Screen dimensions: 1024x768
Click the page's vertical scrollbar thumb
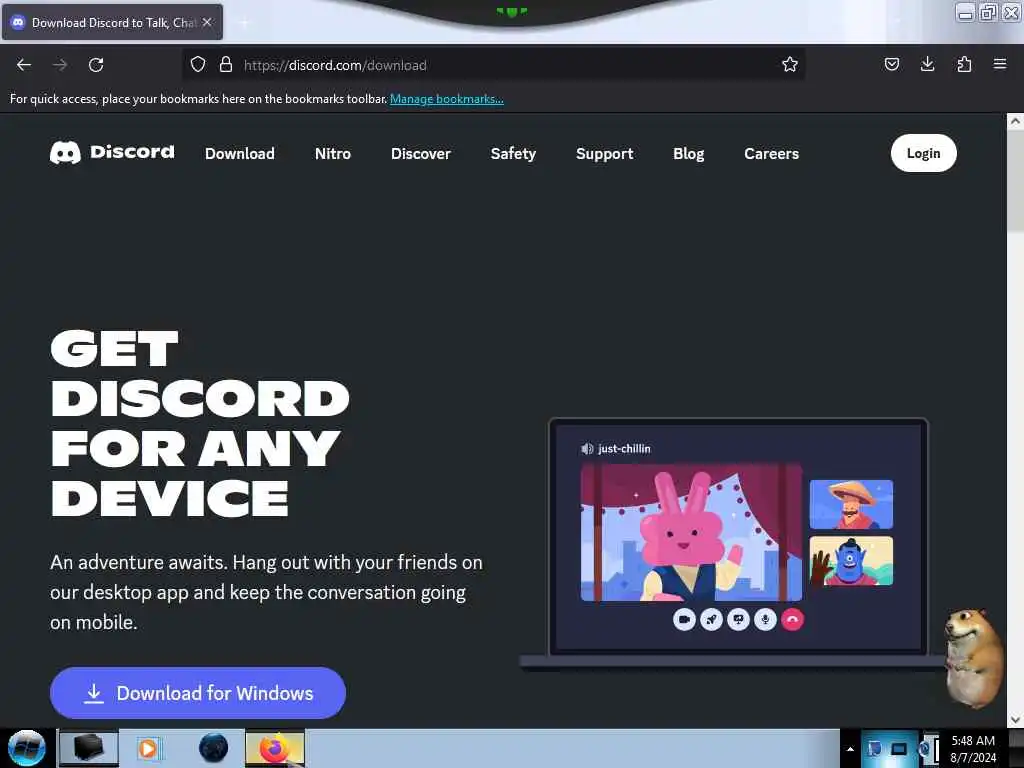pyautogui.click(x=1015, y=181)
